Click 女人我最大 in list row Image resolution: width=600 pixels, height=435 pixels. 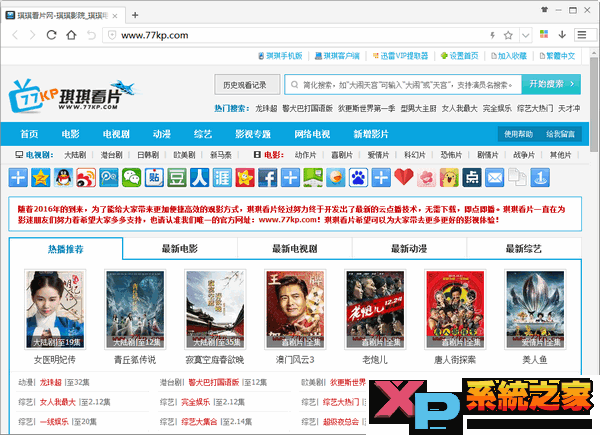pyautogui.click(x=58, y=402)
